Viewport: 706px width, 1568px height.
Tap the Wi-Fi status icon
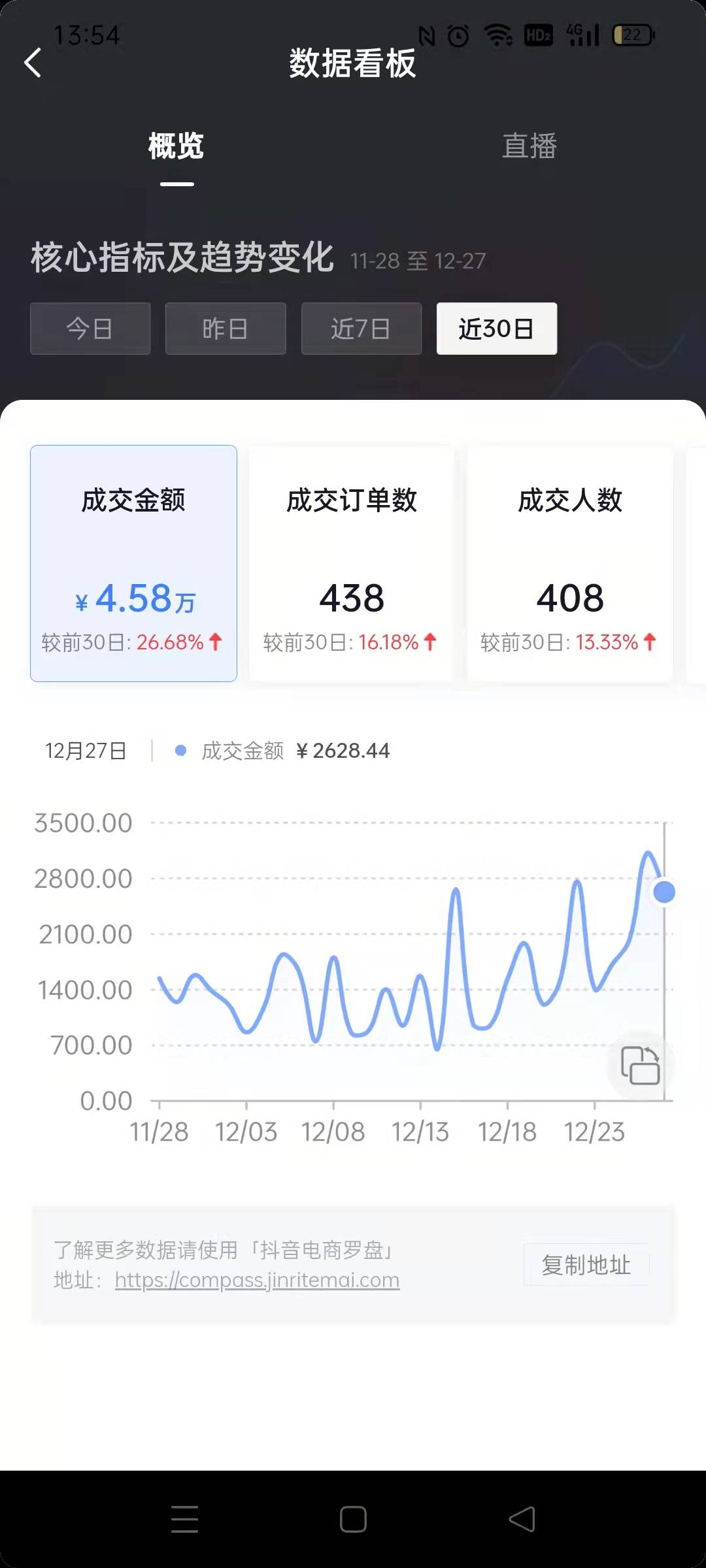pos(498,35)
